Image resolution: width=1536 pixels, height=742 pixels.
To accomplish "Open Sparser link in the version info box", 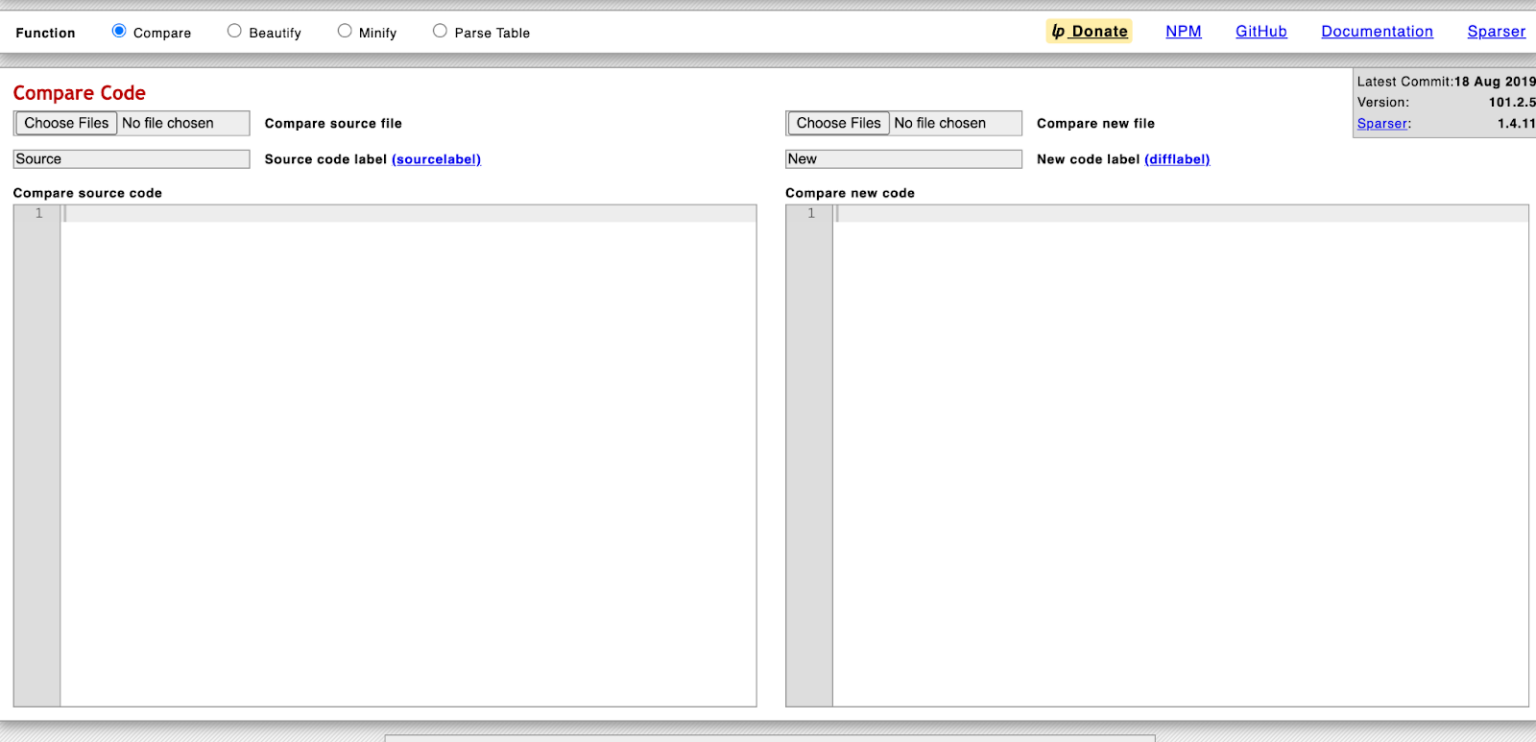I will [x=1382, y=123].
